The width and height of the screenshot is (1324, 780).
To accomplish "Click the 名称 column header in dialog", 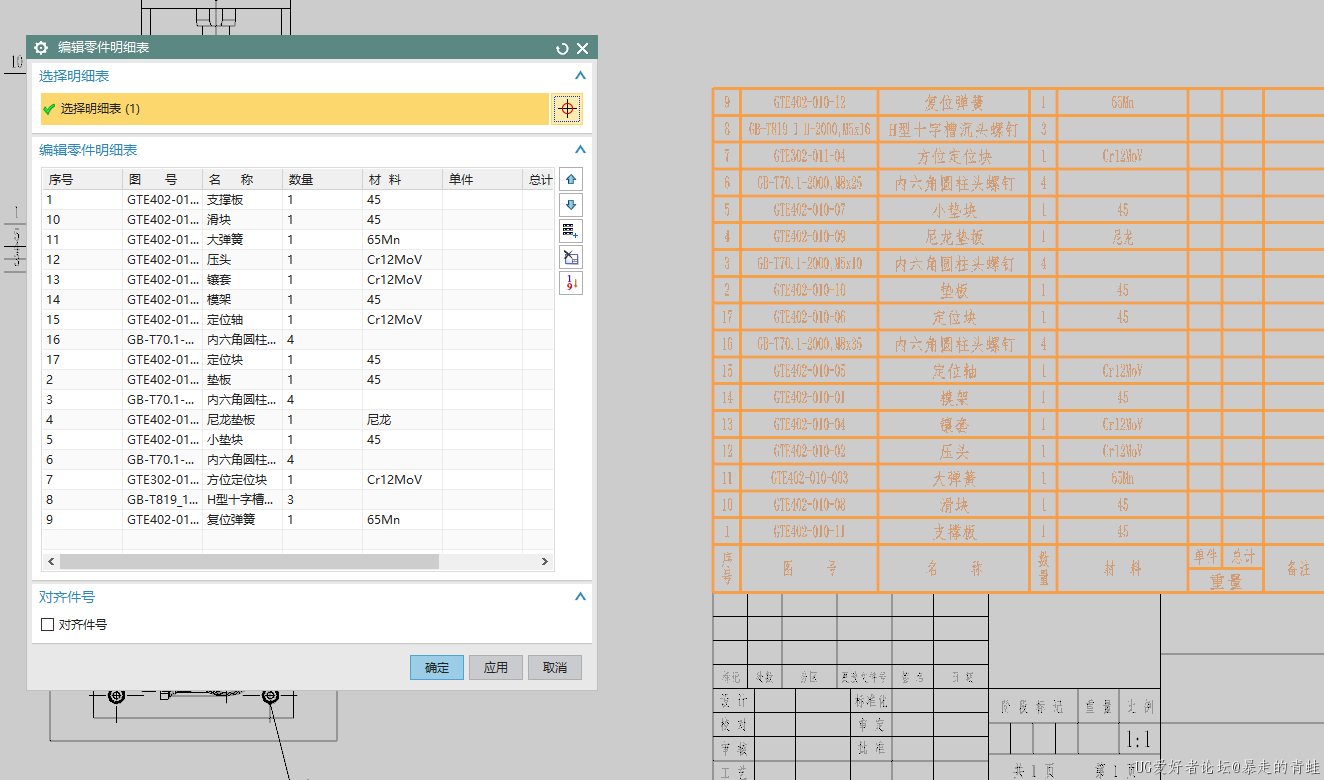I will pyautogui.click(x=242, y=180).
